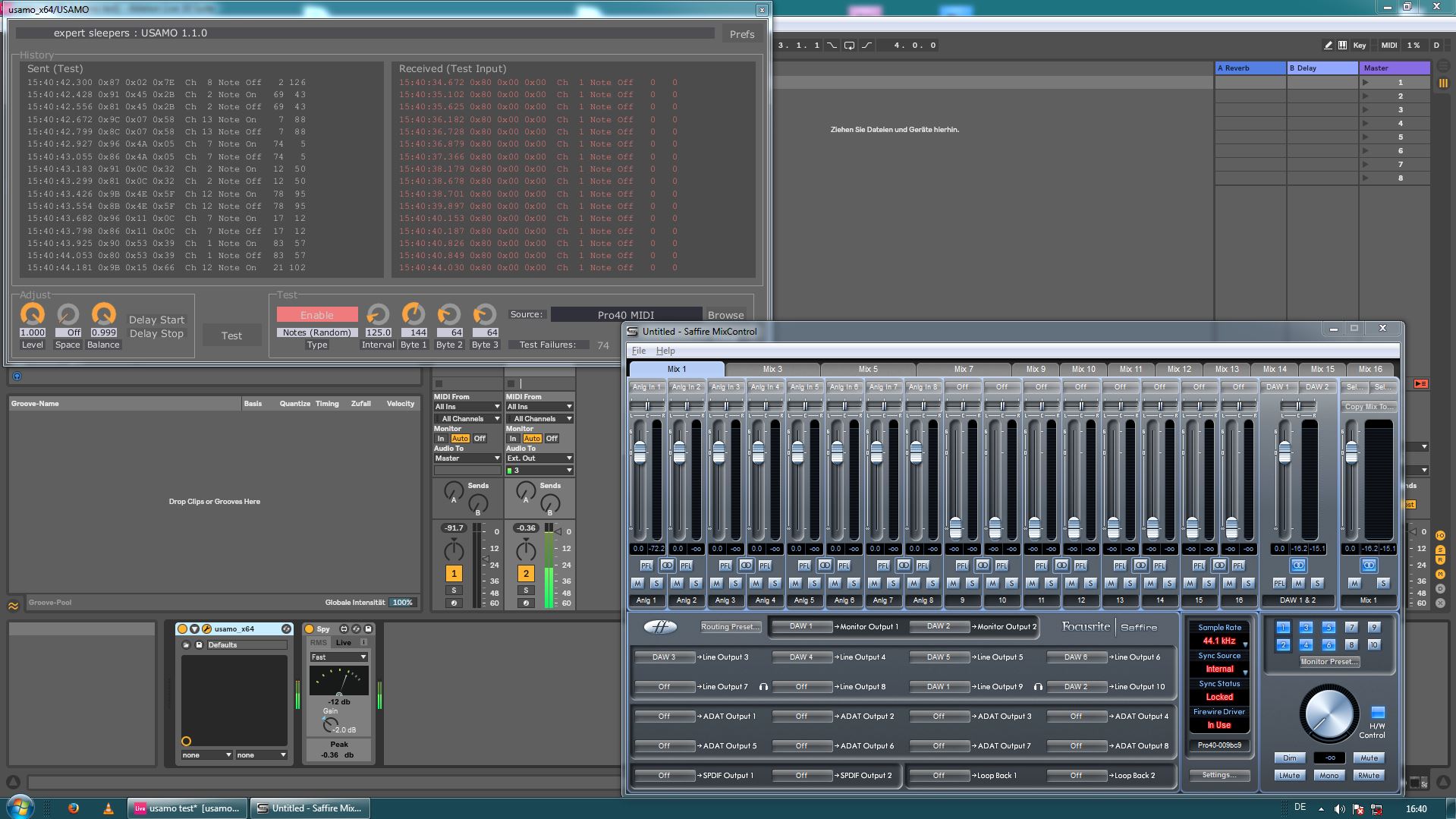The width and height of the screenshot is (1456, 819).
Task: Open track 1 MIDI From All Ins dropdown
Action: (467, 407)
